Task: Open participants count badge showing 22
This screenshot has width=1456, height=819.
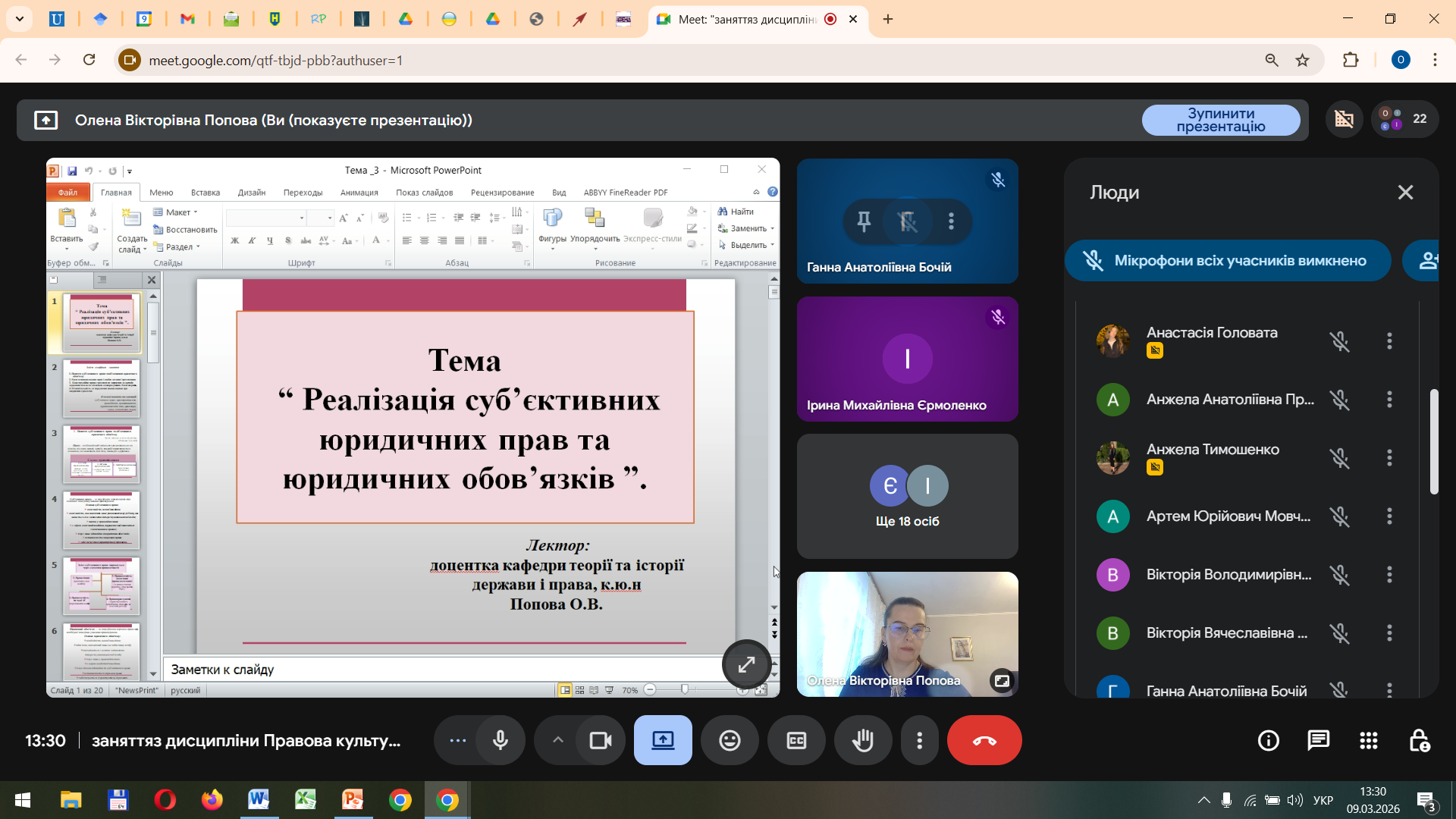Action: coord(1404,119)
